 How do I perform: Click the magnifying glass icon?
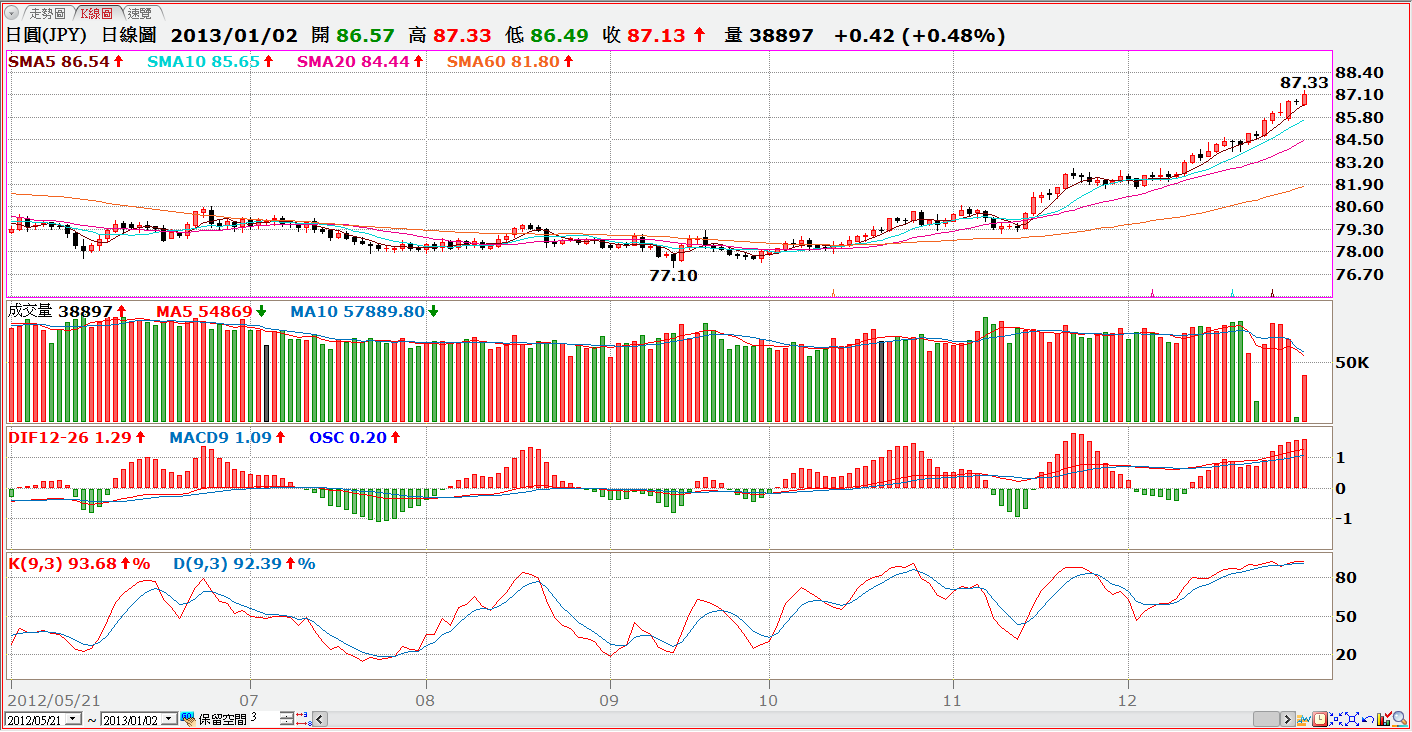[1400, 719]
